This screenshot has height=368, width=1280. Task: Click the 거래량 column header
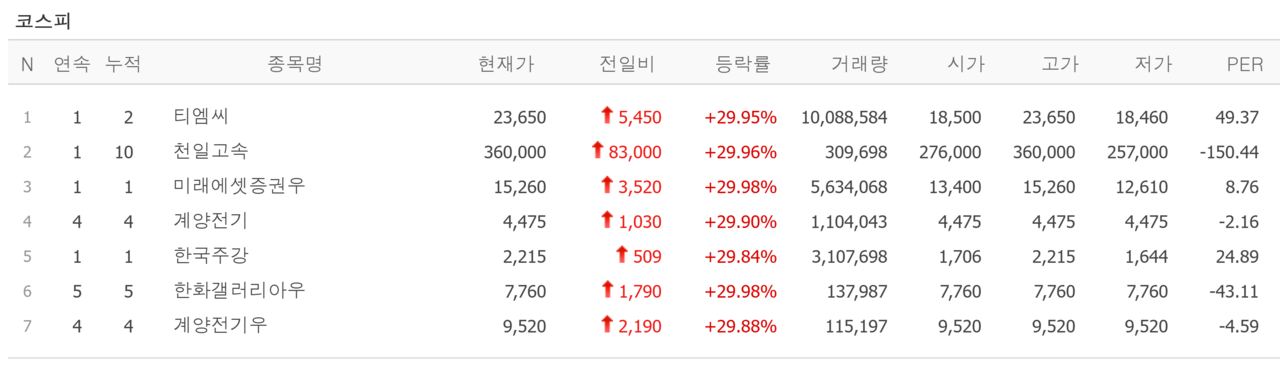tap(859, 64)
